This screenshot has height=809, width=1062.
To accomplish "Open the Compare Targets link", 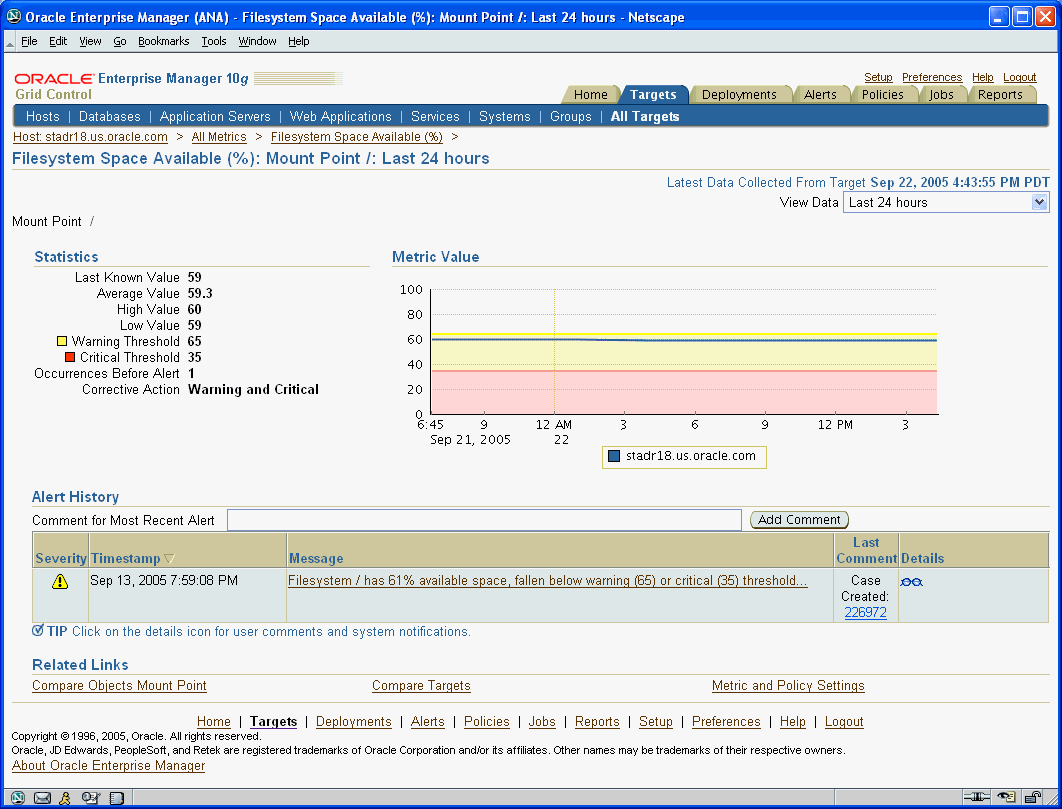I will point(421,685).
